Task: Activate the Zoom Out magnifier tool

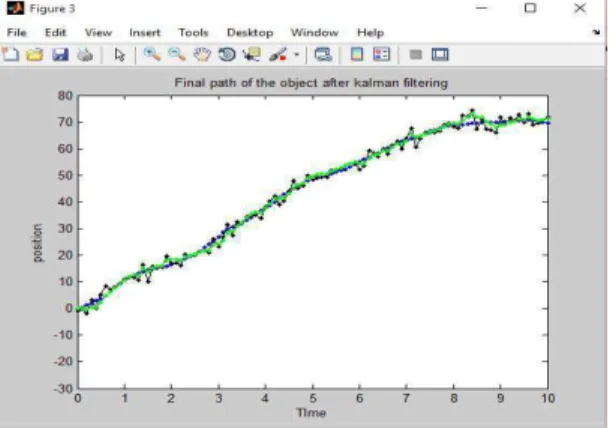Action: (177, 54)
